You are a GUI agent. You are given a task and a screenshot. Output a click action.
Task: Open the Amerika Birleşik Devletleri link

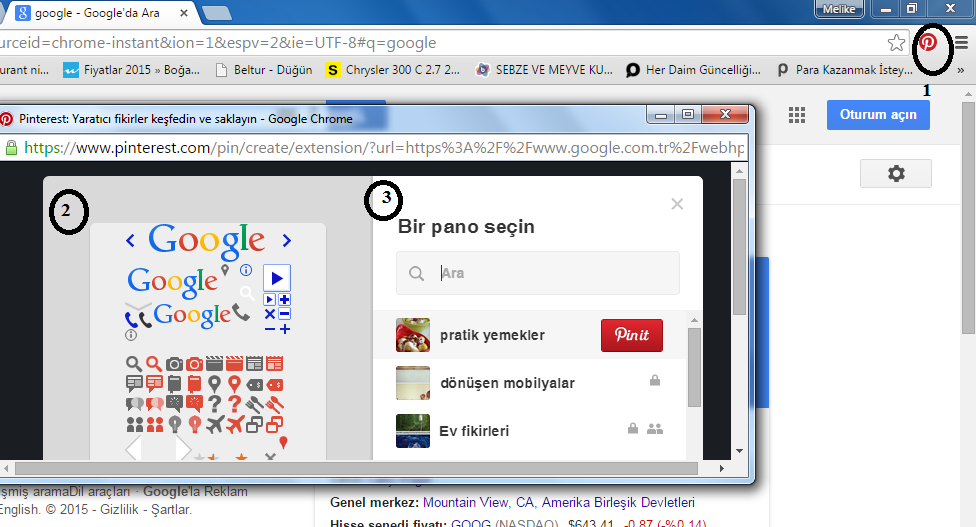(x=618, y=502)
